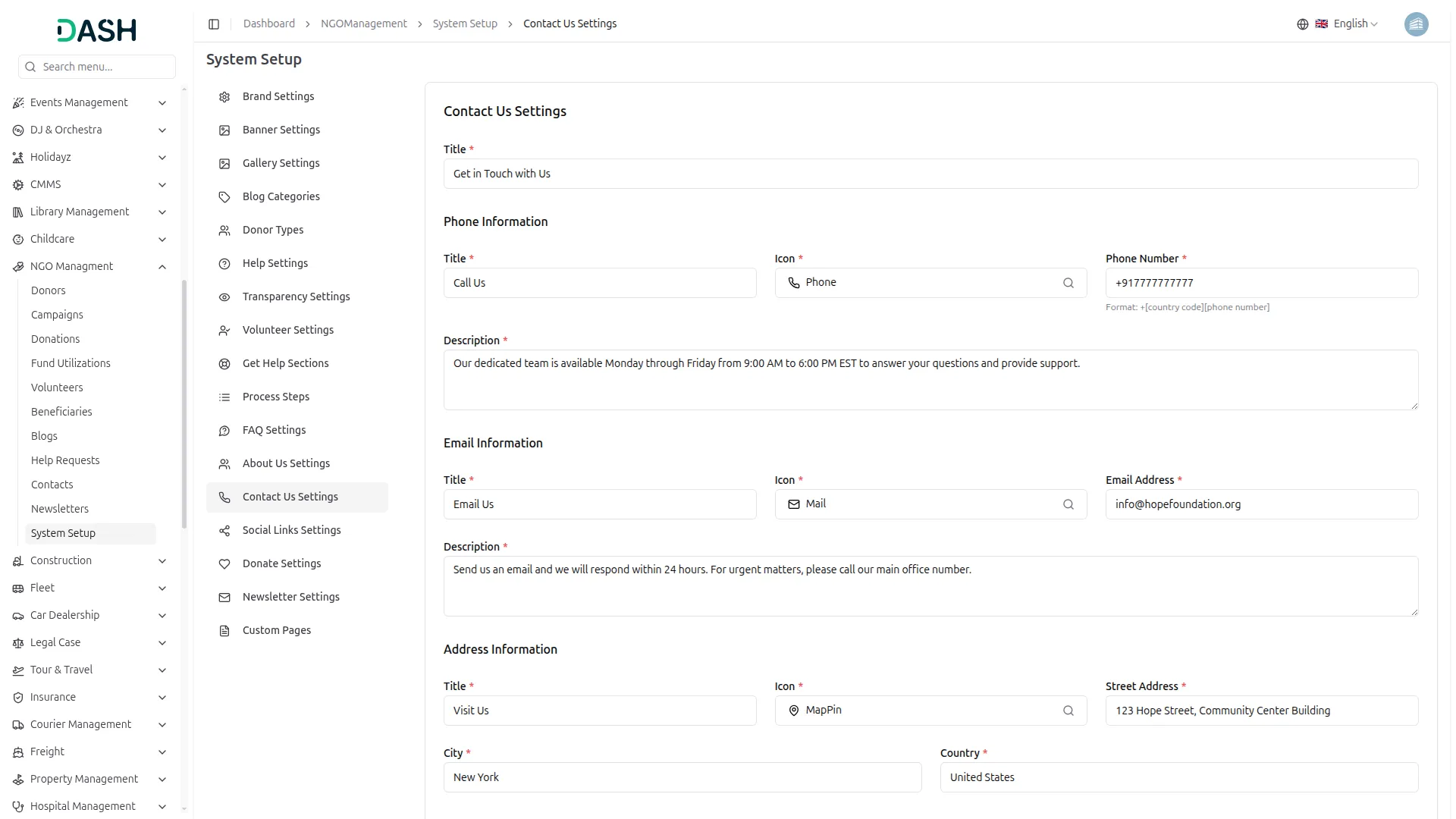Viewport: 1456px width, 819px height.
Task: Go to Donors in NGO submenu
Action: (x=48, y=290)
